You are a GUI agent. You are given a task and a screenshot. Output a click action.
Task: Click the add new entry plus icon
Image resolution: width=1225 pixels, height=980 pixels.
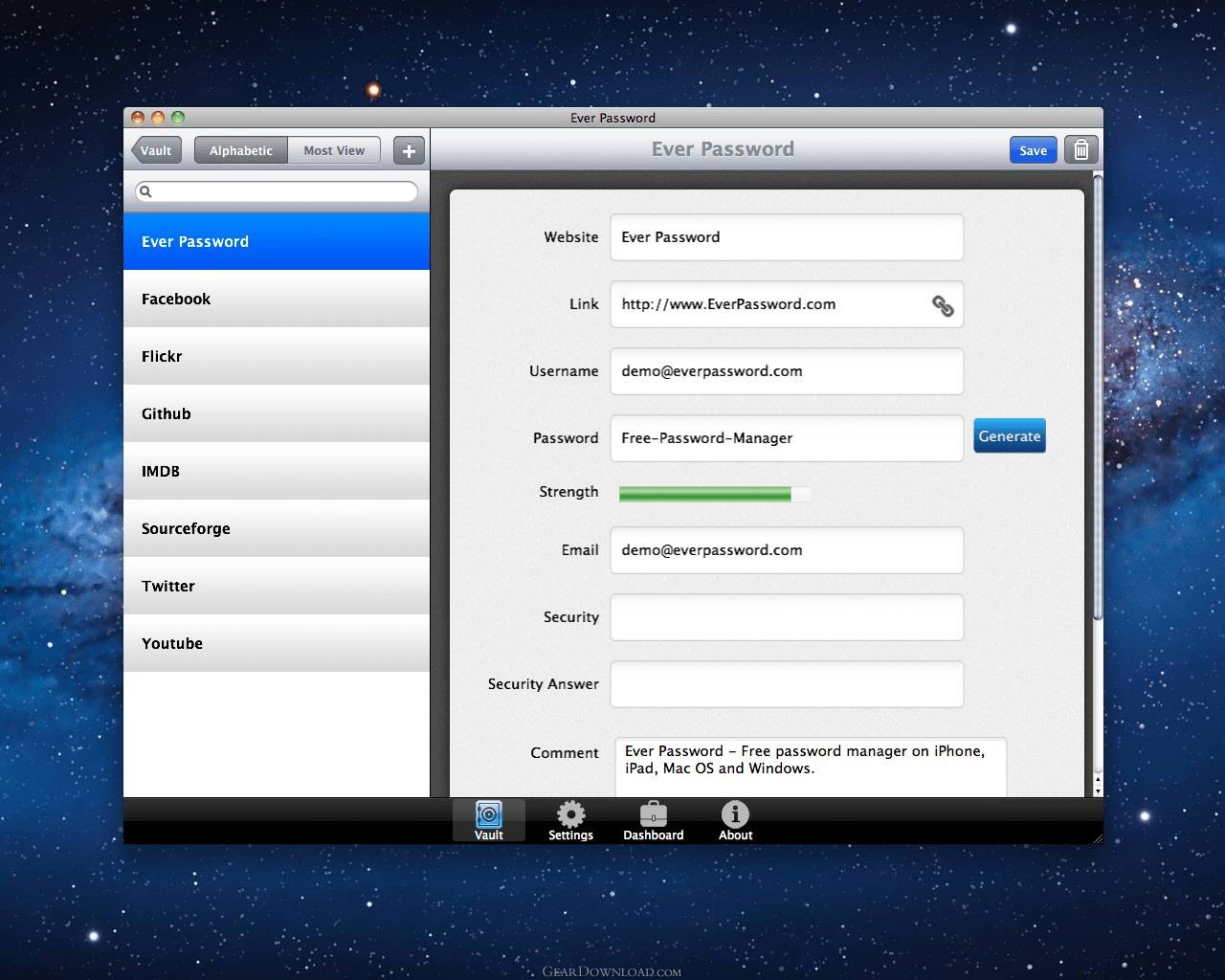(409, 150)
